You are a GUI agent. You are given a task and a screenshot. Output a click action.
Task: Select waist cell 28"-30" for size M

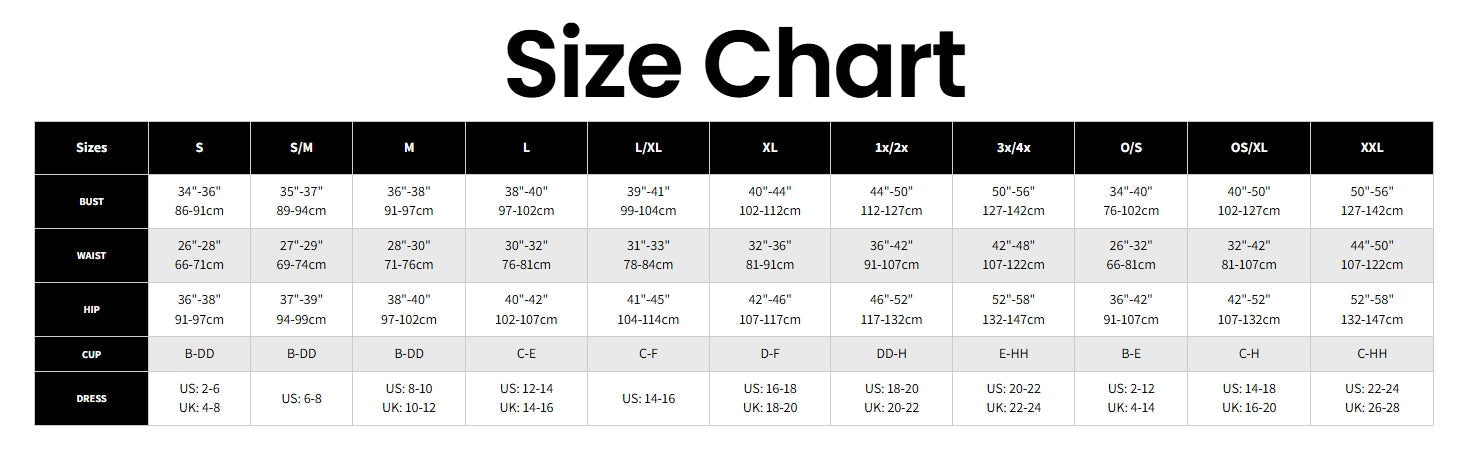click(x=409, y=256)
